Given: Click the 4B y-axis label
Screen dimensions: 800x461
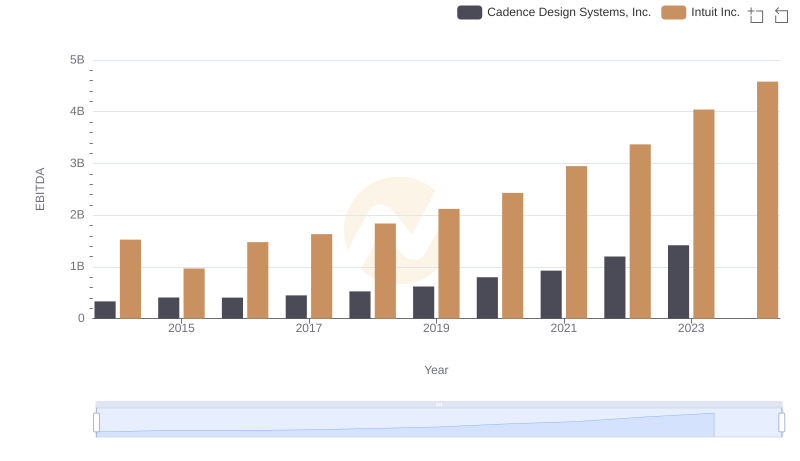Looking at the screenshot, I should [77, 111].
